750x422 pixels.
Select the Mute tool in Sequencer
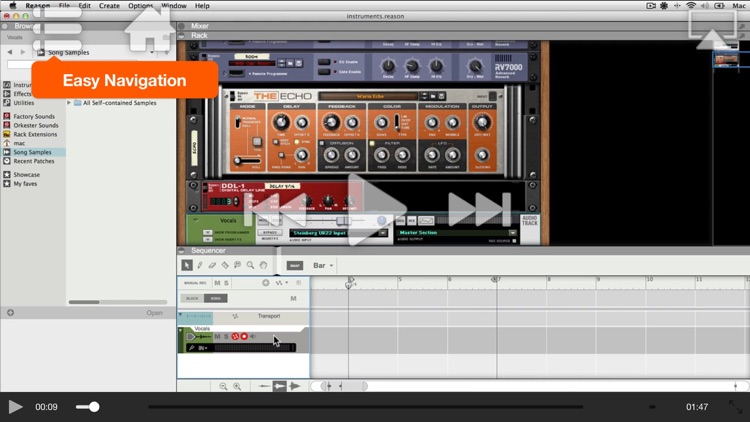pyautogui.click(x=237, y=265)
